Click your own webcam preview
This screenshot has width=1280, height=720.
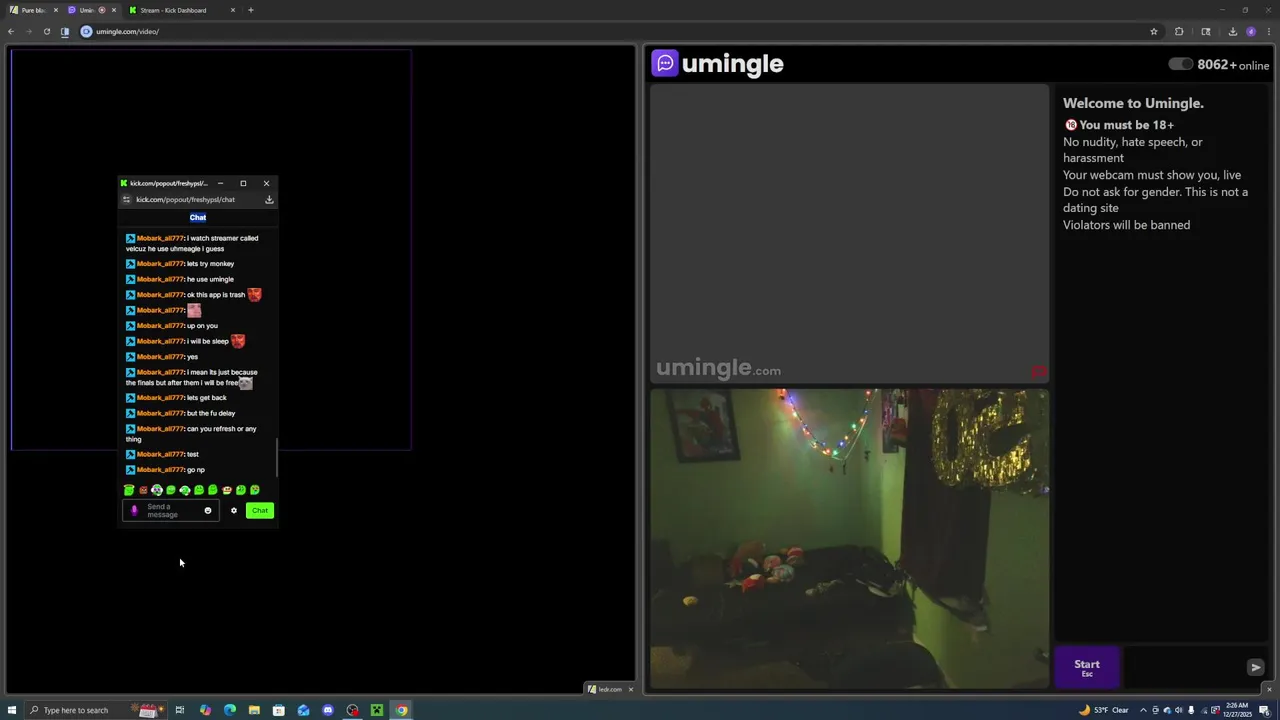point(849,539)
